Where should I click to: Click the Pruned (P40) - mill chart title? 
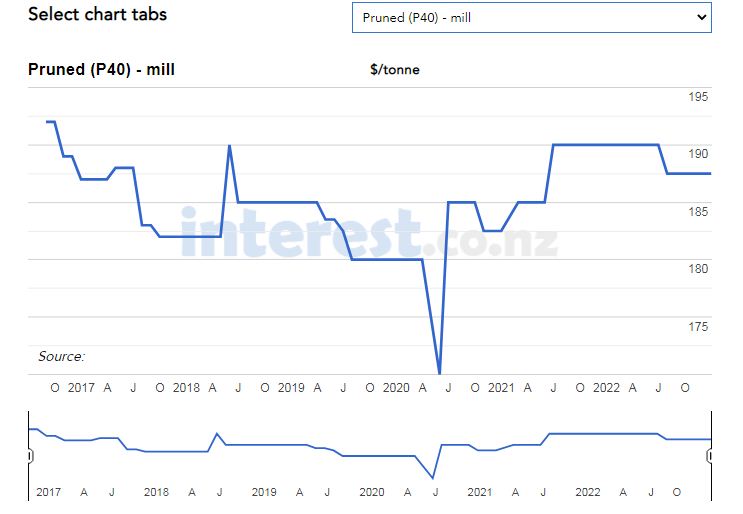pyautogui.click(x=101, y=70)
